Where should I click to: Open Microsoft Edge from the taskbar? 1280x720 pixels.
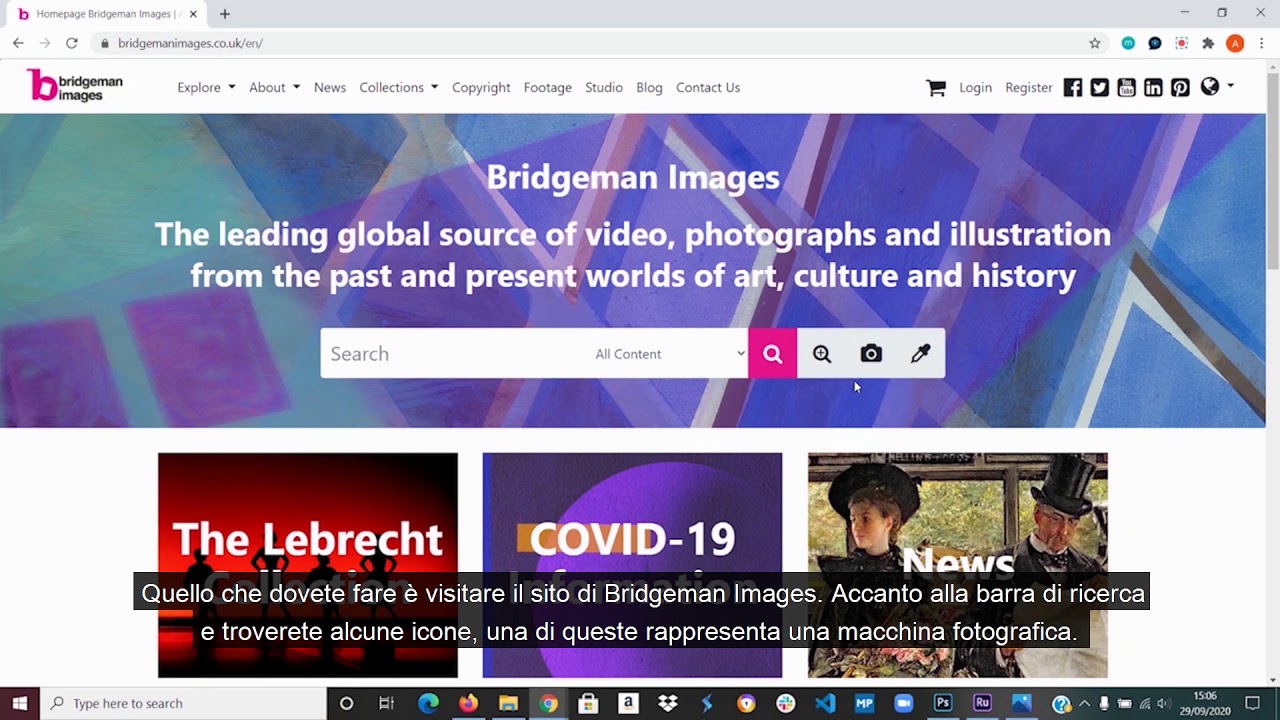428,703
